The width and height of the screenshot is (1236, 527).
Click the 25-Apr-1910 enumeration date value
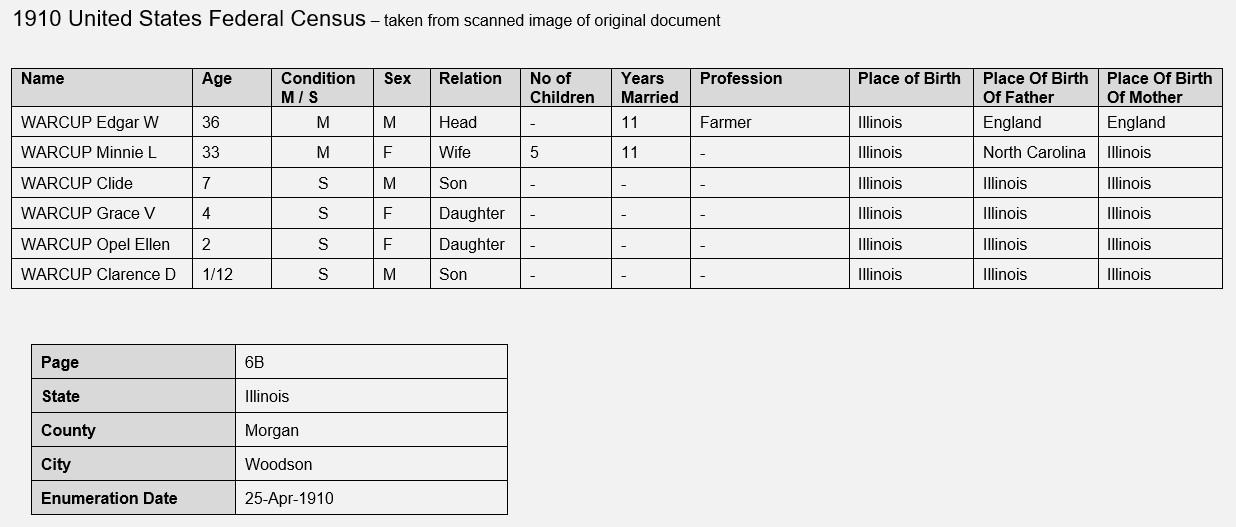point(371,498)
